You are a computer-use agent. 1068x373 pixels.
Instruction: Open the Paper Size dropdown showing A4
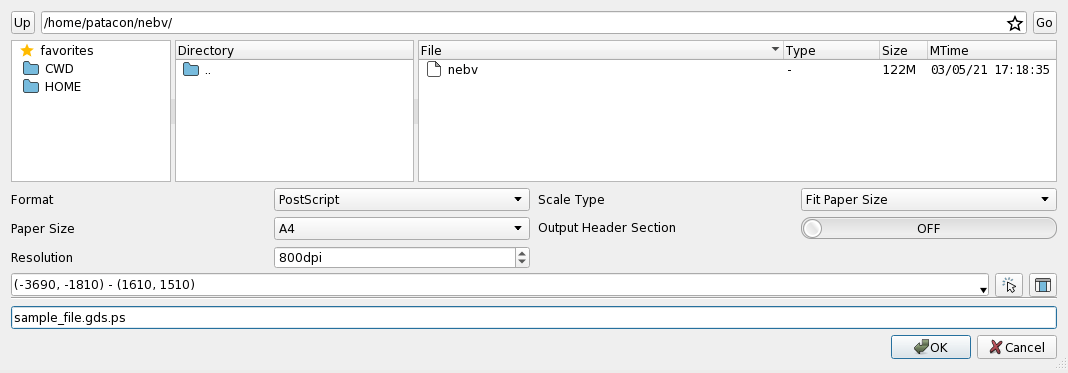pyautogui.click(x=402, y=229)
